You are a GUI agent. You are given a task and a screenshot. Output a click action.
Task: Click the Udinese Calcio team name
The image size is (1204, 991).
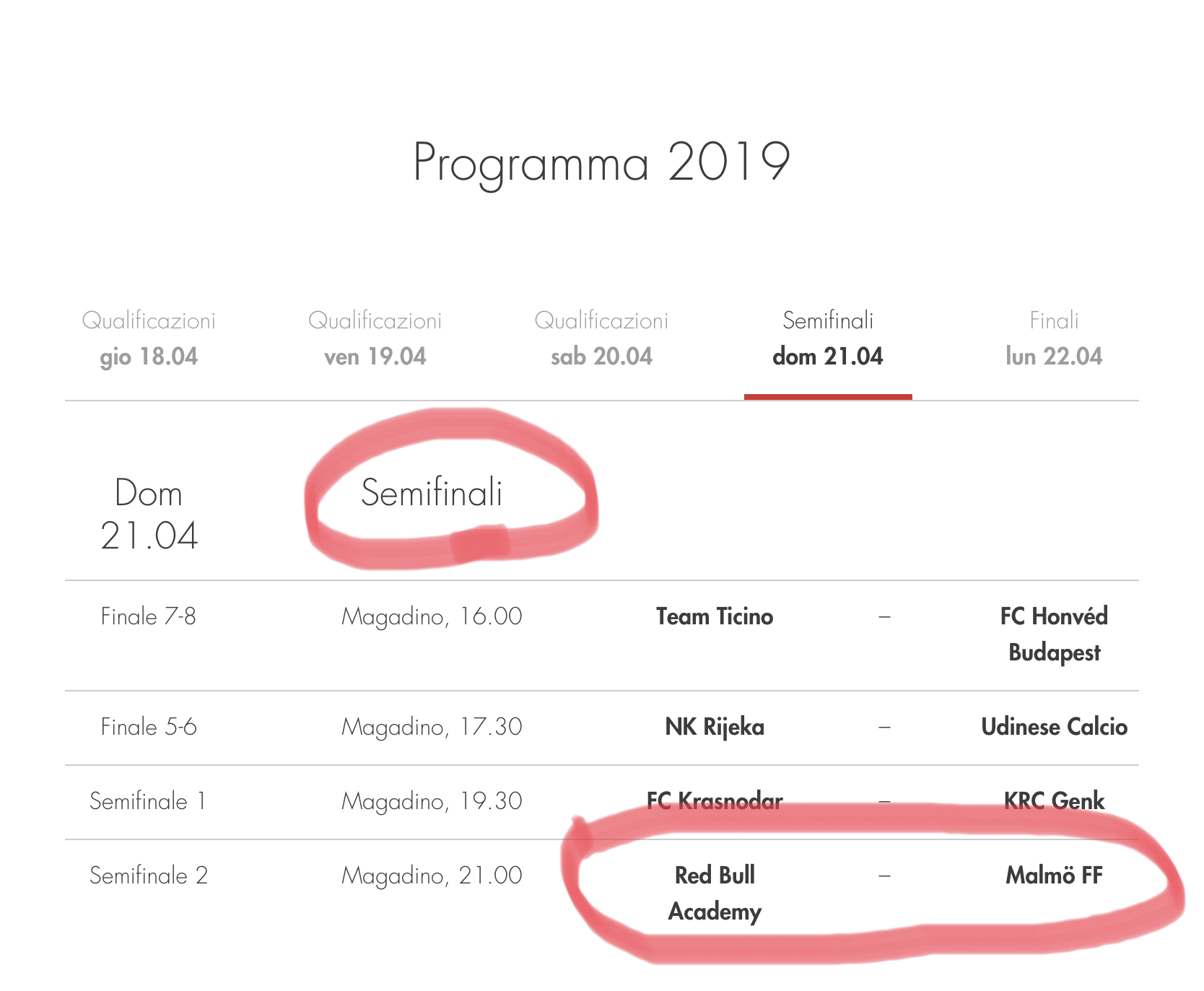point(1054,727)
